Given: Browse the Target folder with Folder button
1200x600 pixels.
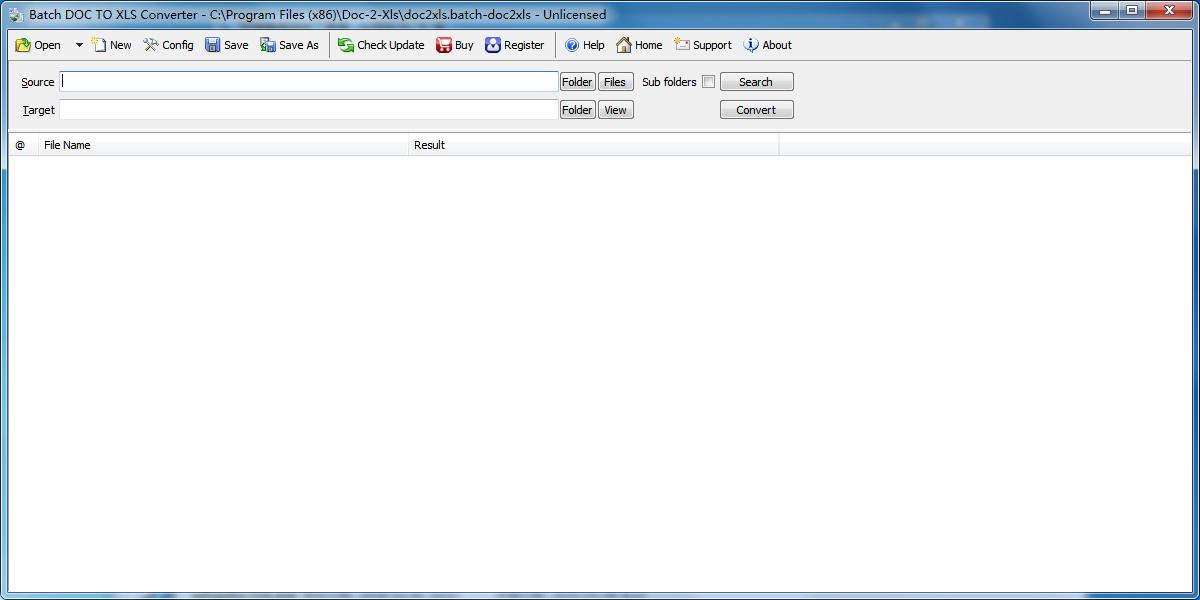Looking at the screenshot, I should pyautogui.click(x=577, y=110).
